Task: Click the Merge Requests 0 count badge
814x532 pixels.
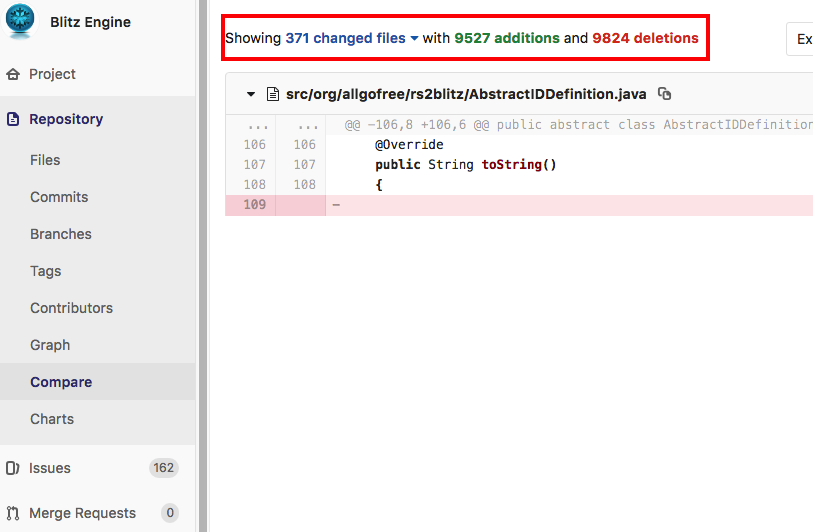Action: [x=170, y=513]
